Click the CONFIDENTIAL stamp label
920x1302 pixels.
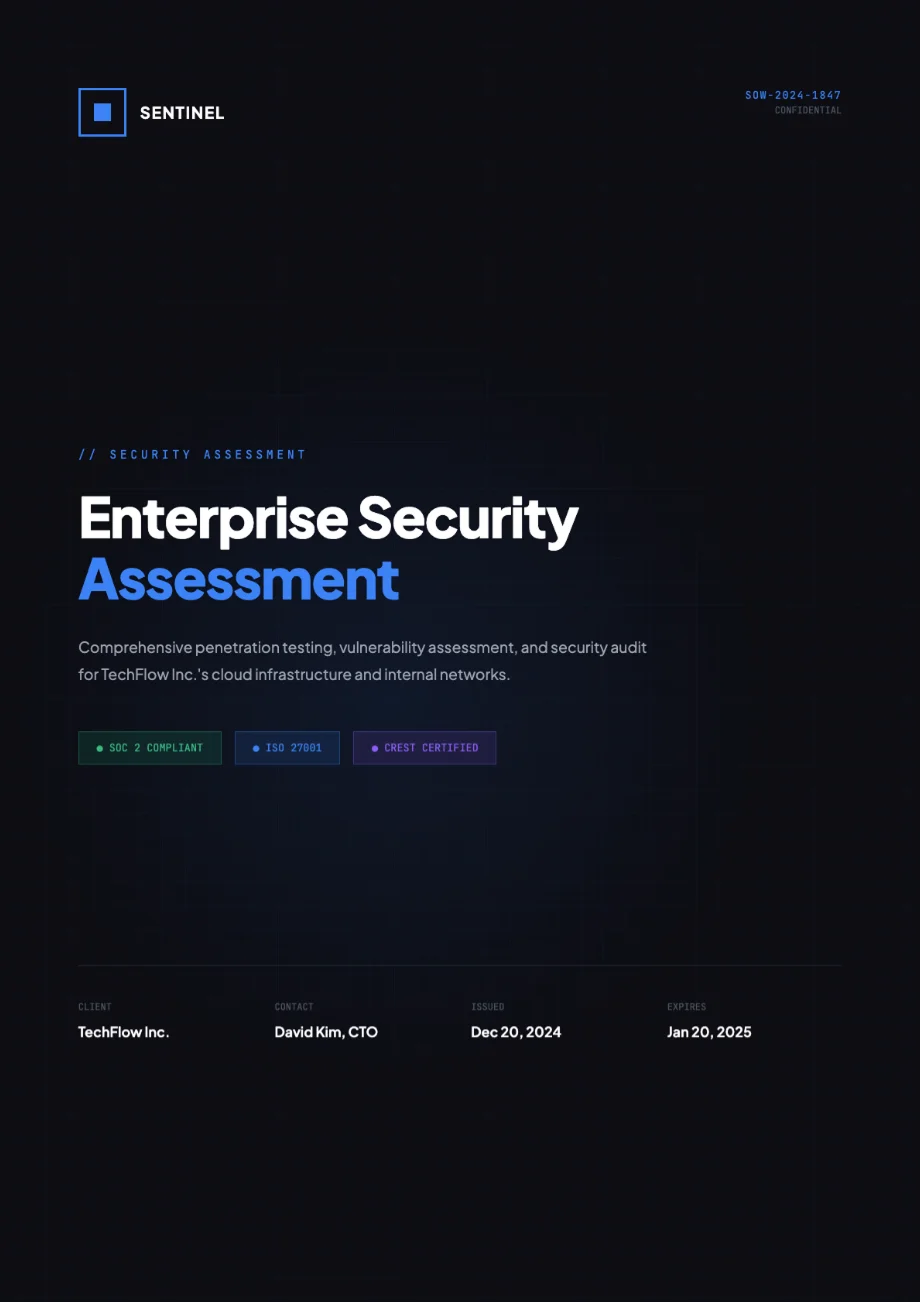806,110
